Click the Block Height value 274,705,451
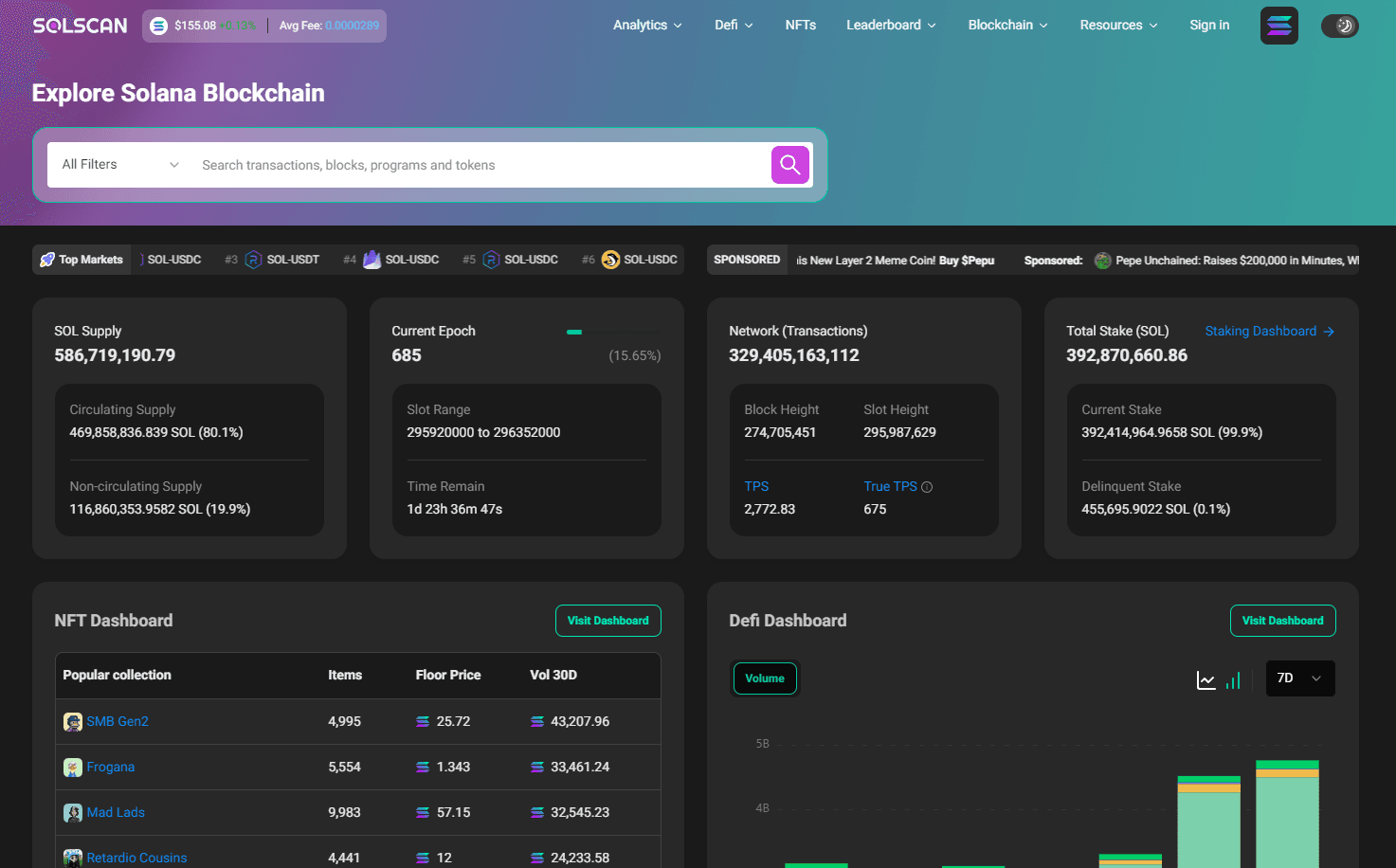1396x868 pixels. coord(780,432)
